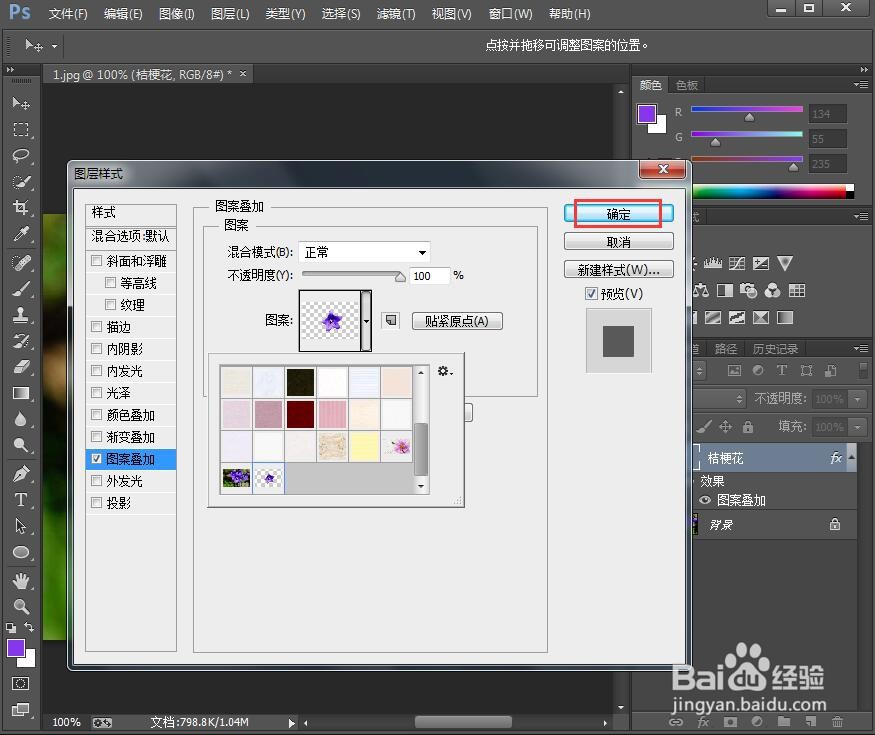
Task: Hide the 图案叠加 effect eye icon
Action: [705, 500]
